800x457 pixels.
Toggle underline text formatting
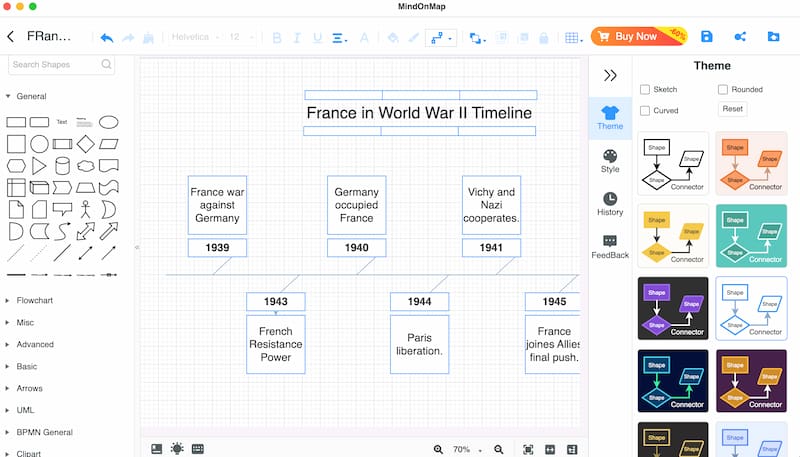coord(317,38)
